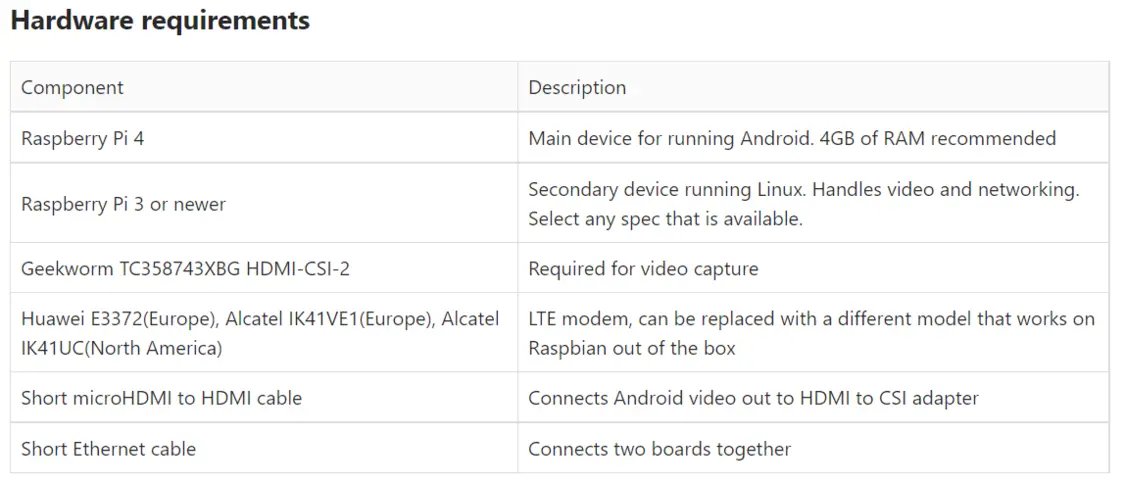
Task: Select the Raspberry Pi 3 or newer cell
Action: [x=123, y=204]
